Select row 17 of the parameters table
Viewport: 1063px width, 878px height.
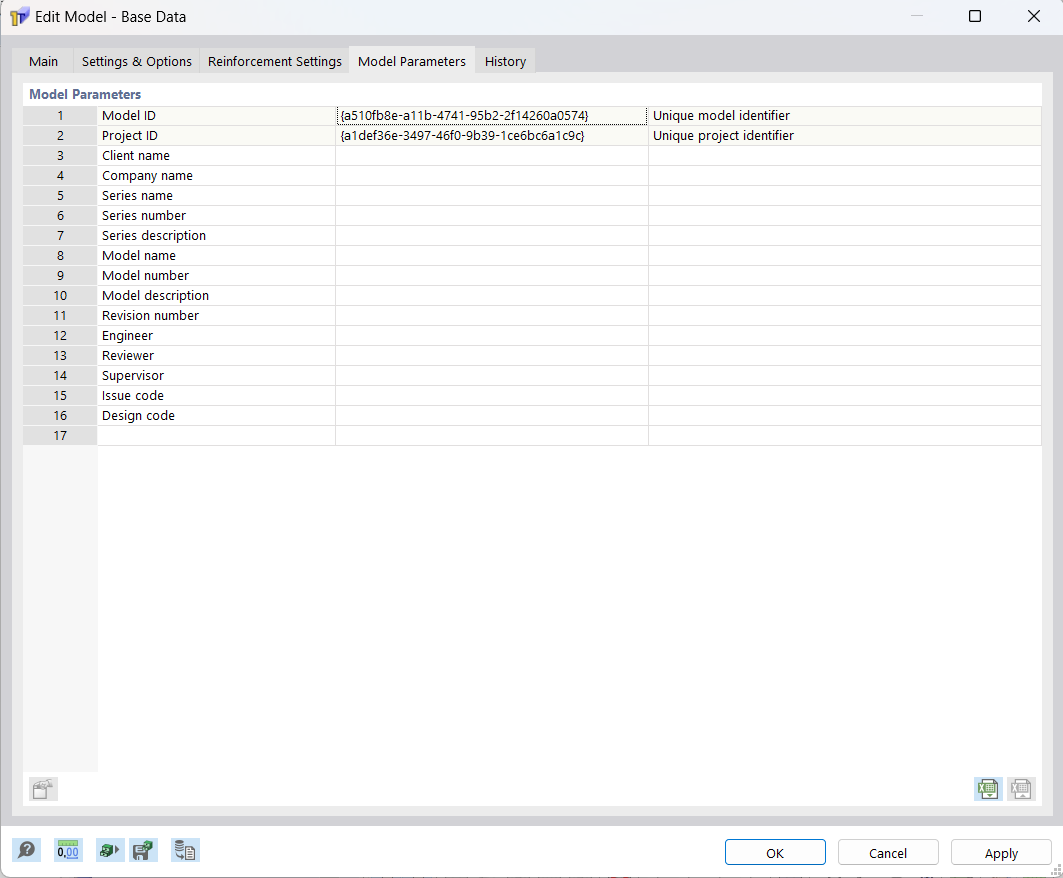[59, 435]
